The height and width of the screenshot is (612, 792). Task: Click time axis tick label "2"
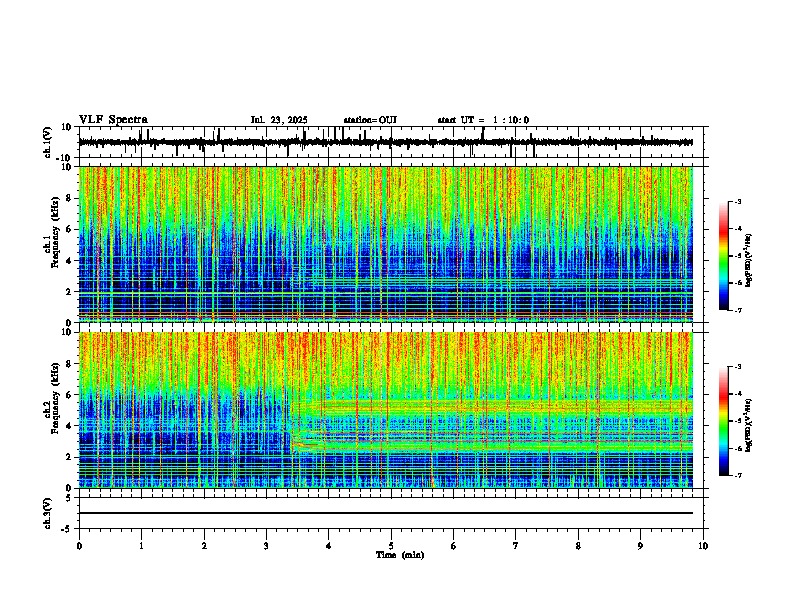coord(204,546)
